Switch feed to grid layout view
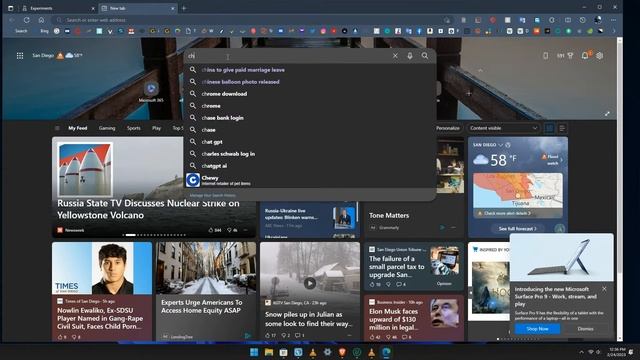 point(549,128)
